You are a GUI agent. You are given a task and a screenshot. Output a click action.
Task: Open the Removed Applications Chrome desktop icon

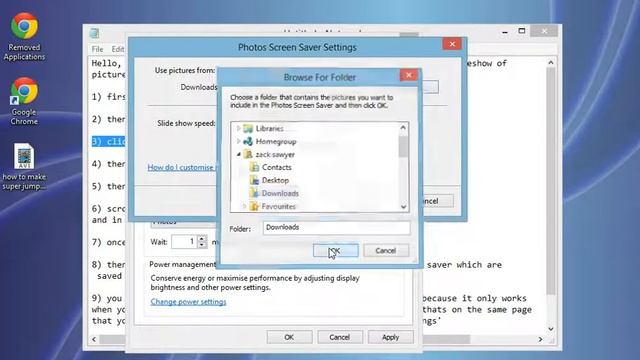pos(24,36)
